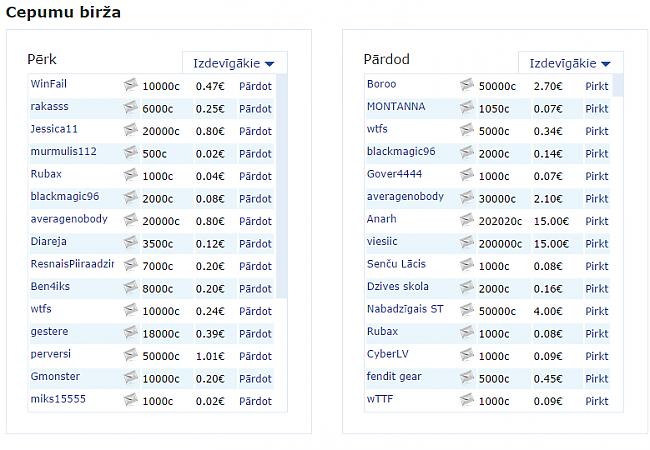Click the envelope icon beside perversi
This screenshot has height=450, width=650.
130,355
